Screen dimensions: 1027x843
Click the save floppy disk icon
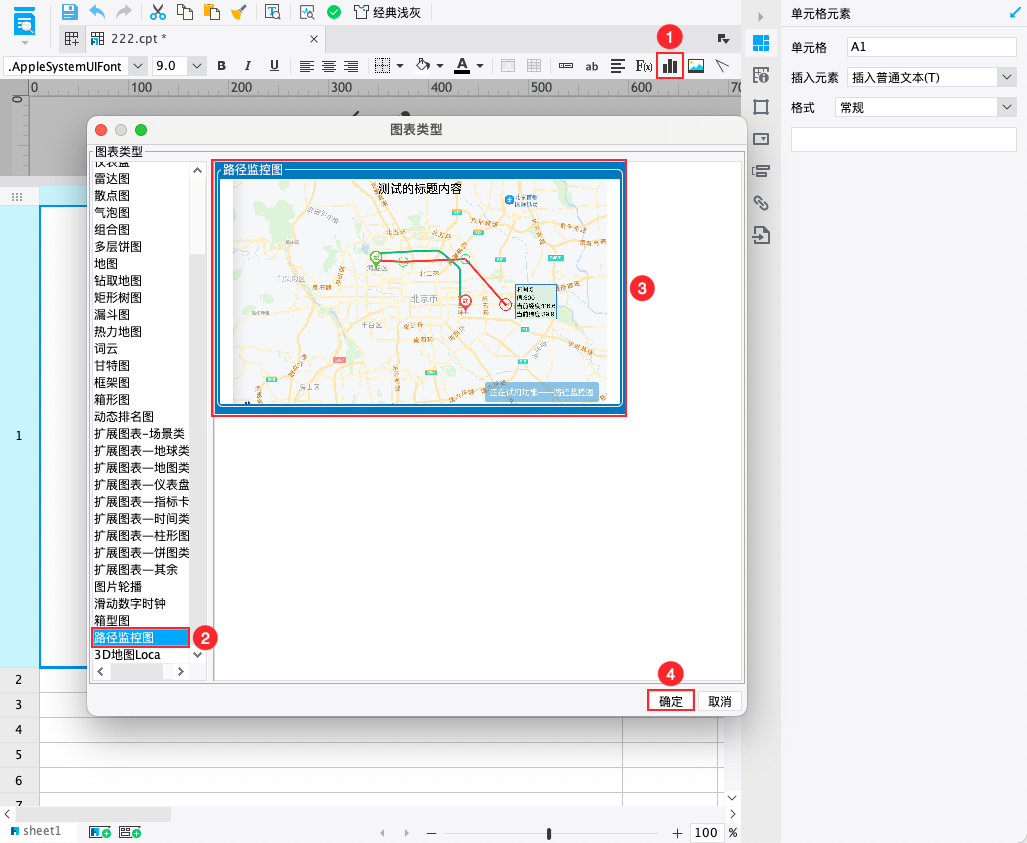coord(69,12)
